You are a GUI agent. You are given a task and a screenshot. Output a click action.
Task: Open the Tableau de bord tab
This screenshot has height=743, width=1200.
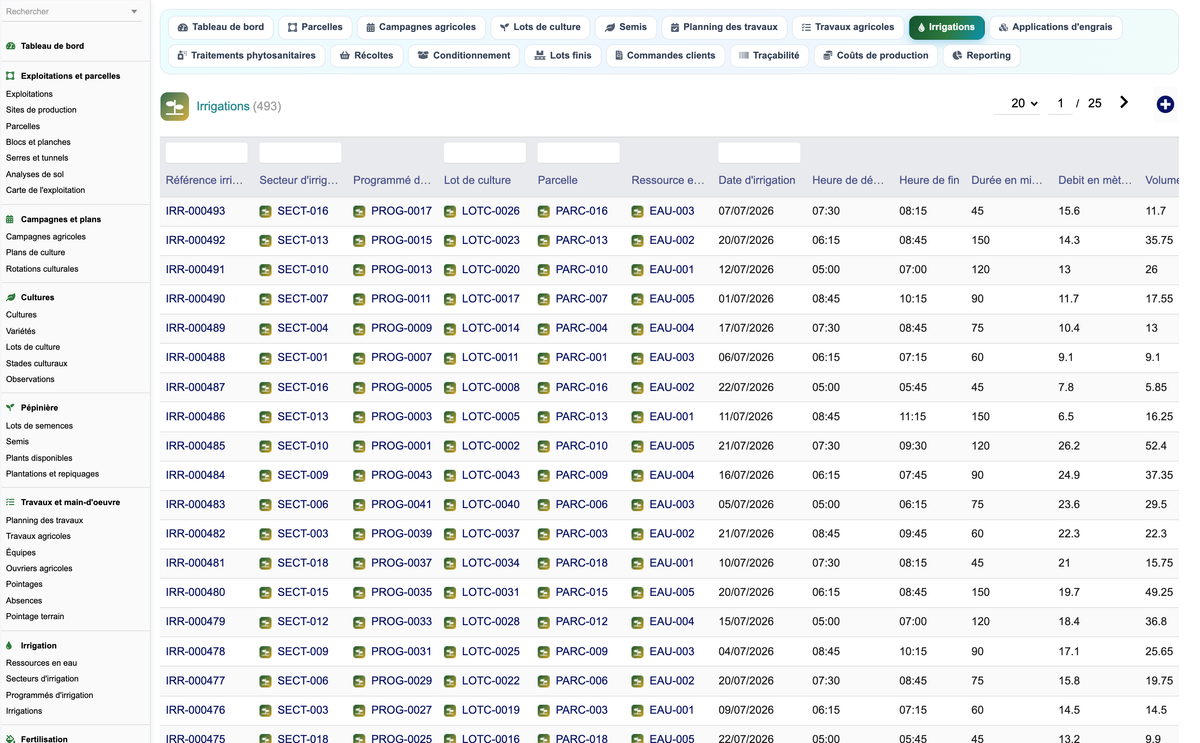pos(221,27)
